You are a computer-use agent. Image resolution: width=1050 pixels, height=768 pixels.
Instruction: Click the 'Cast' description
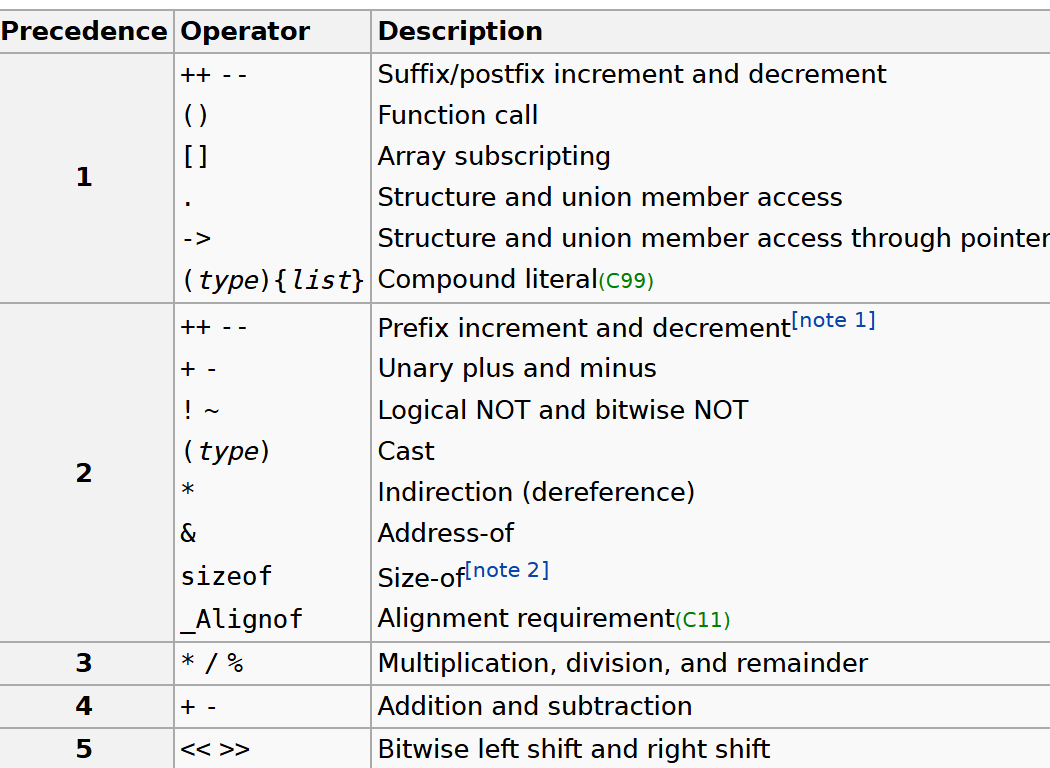pos(406,451)
